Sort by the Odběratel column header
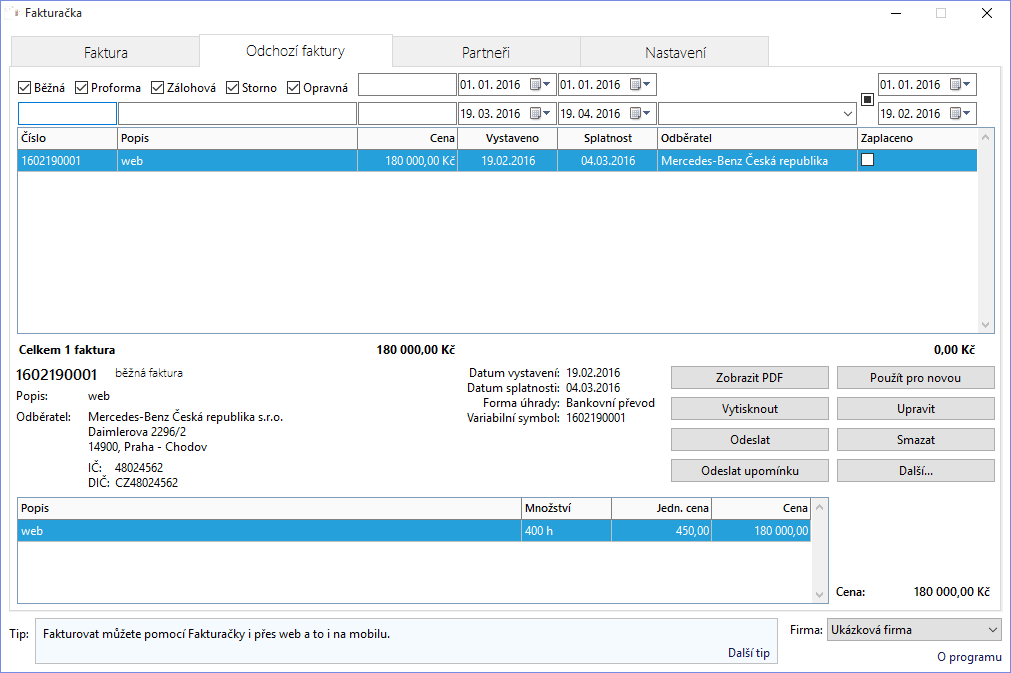The height and width of the screenshot is (673, 1011). [757, 138]
